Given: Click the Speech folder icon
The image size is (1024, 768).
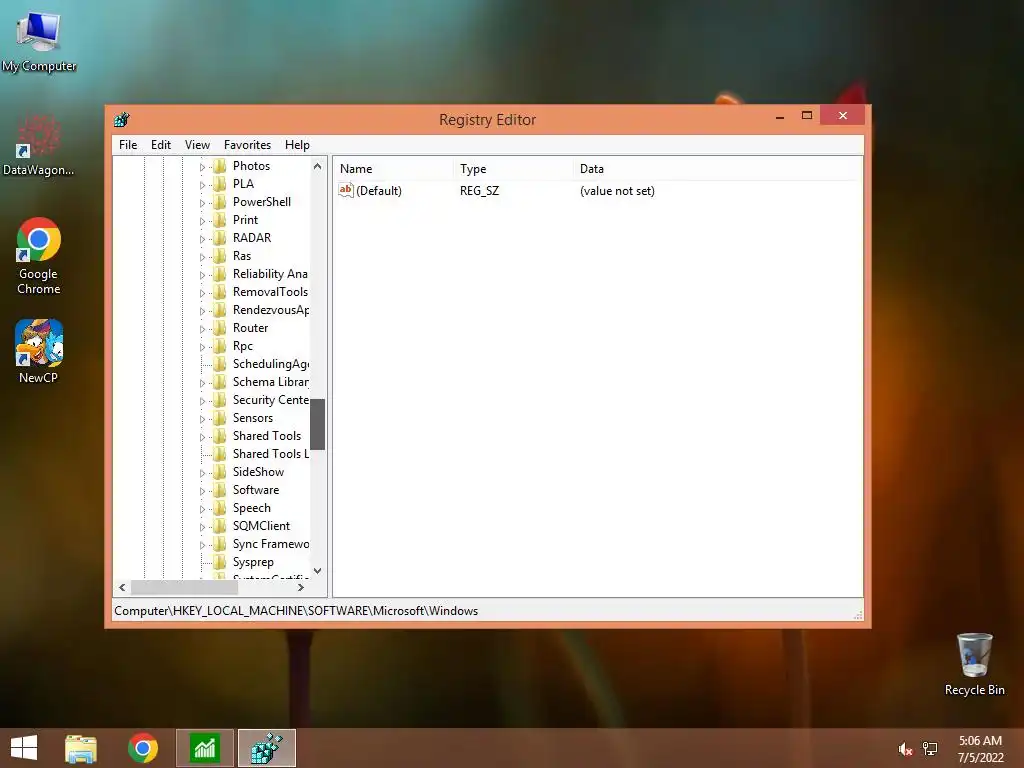Looking at the screenshot, I should [x=220, y=508].
